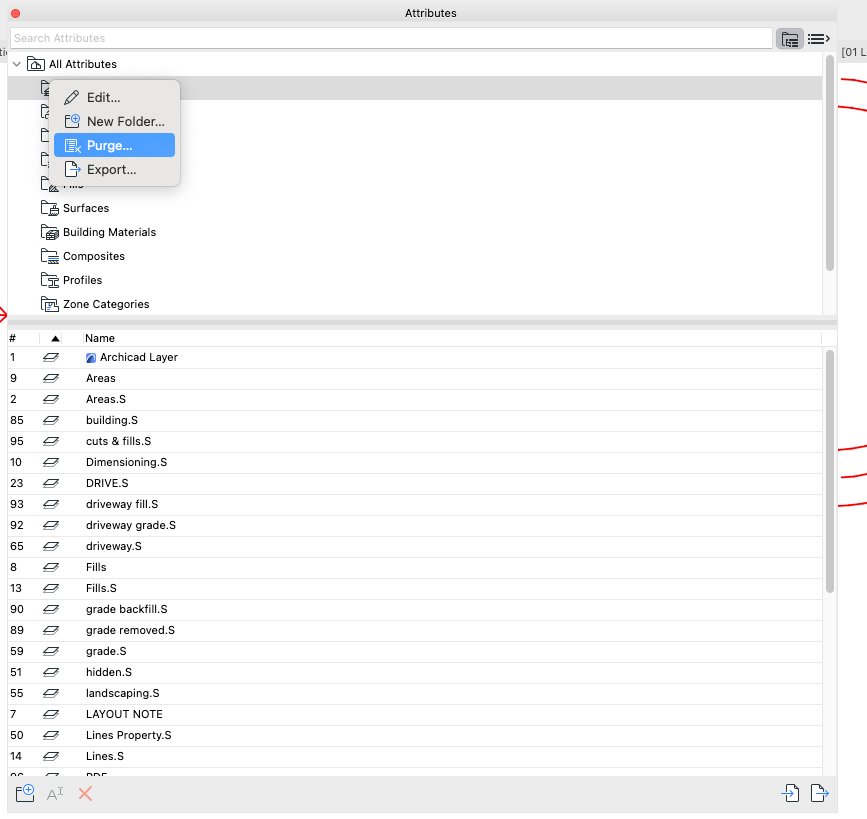This screenshot has height=819, width=867.
Task: Click the Building Materials folder icon
Action: pos(48,231)
